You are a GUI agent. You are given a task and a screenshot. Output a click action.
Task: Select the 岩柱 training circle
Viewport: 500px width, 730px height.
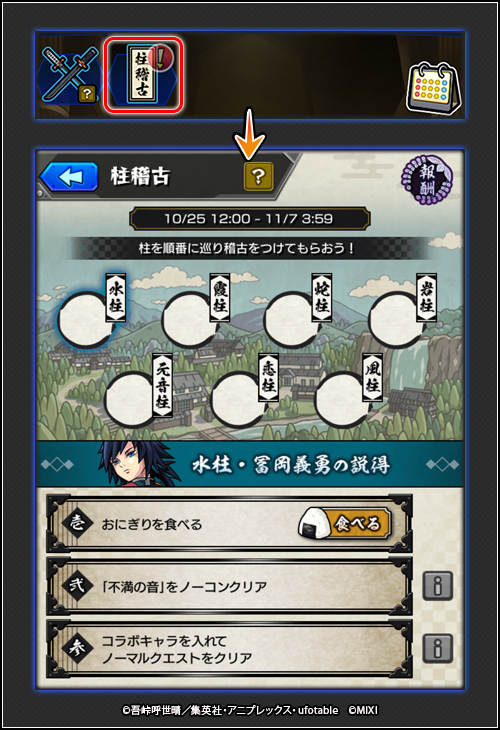(x=397, y=320)
